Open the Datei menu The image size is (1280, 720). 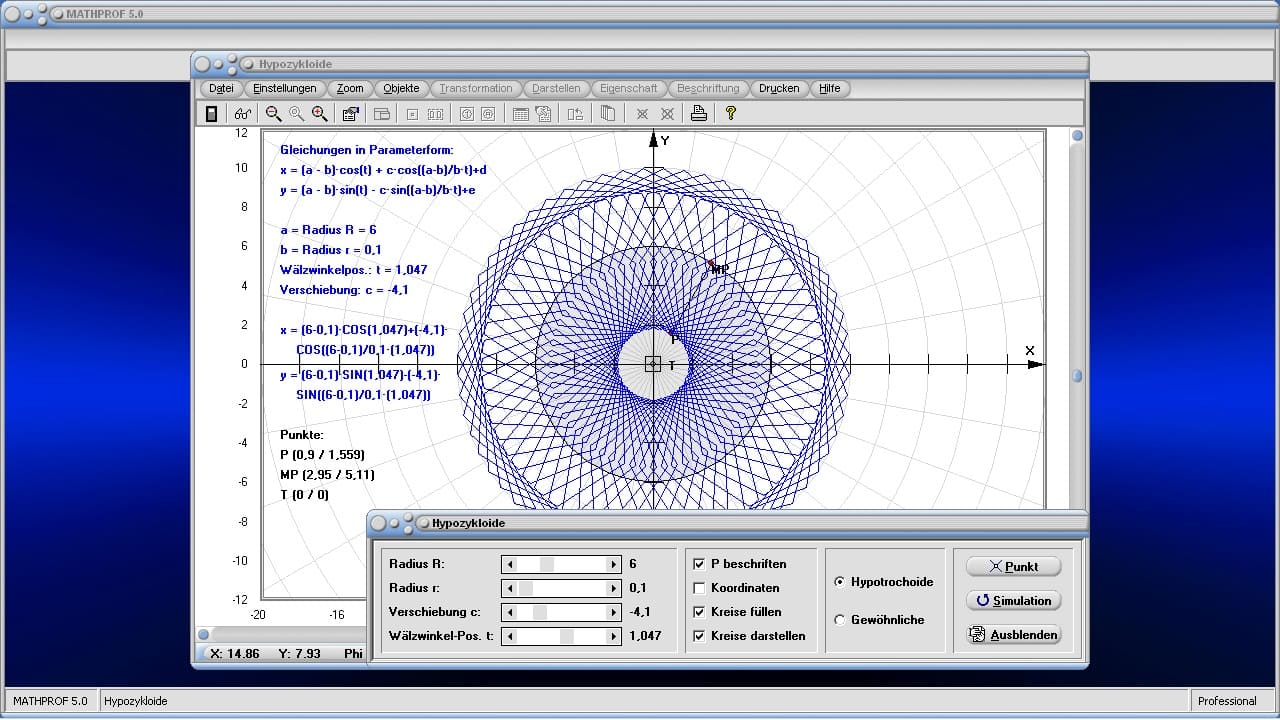(x=221, y=88)
